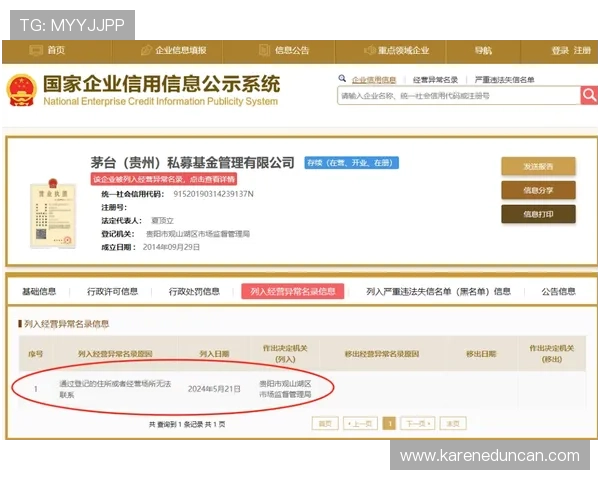This screenshot has height=480, width=600.
Task: Switch to the 公告信息 tab
Action: pyautogui.click(x=558, y=292)
